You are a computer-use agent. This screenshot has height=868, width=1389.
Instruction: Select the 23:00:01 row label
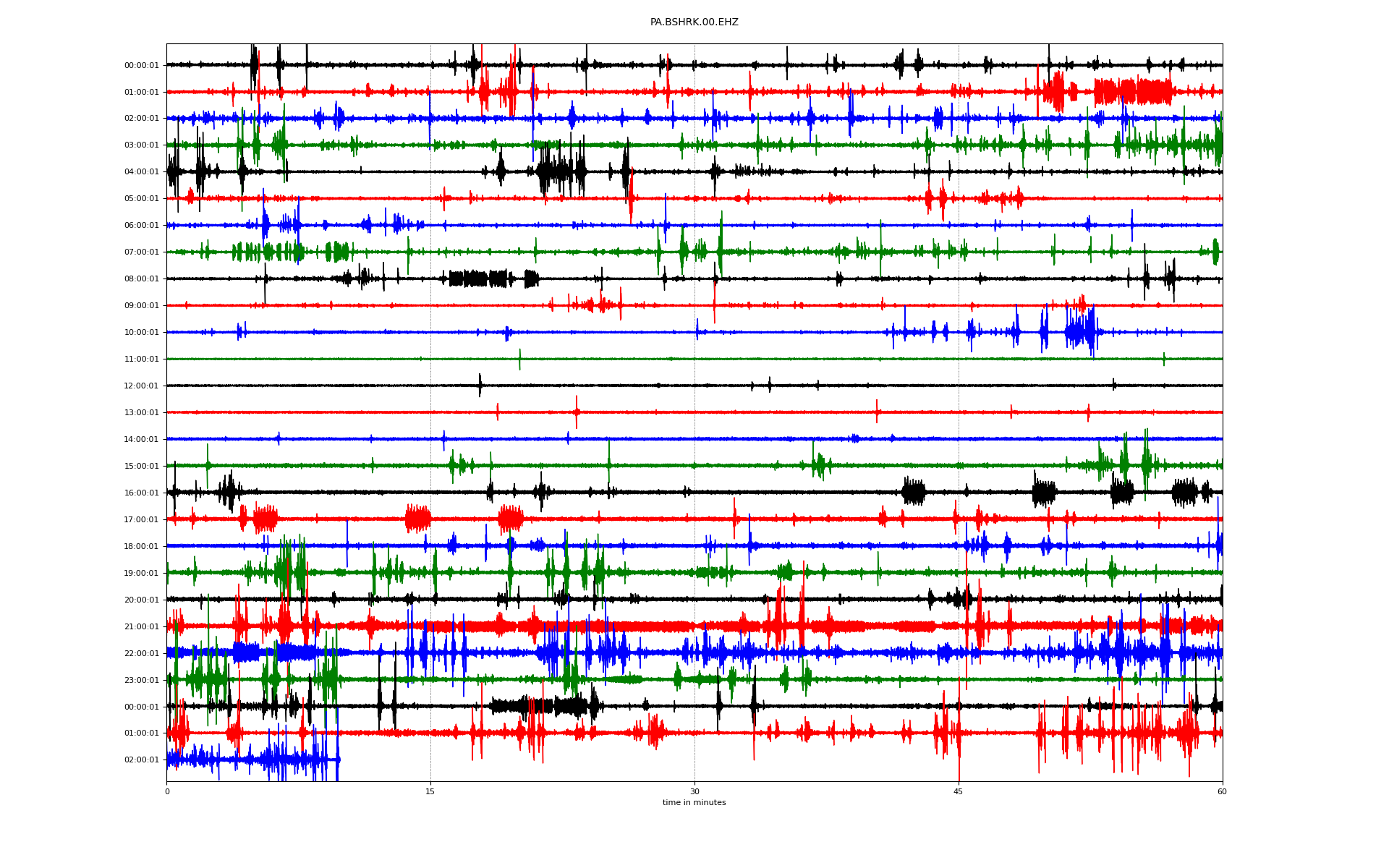tap(142, 681)
